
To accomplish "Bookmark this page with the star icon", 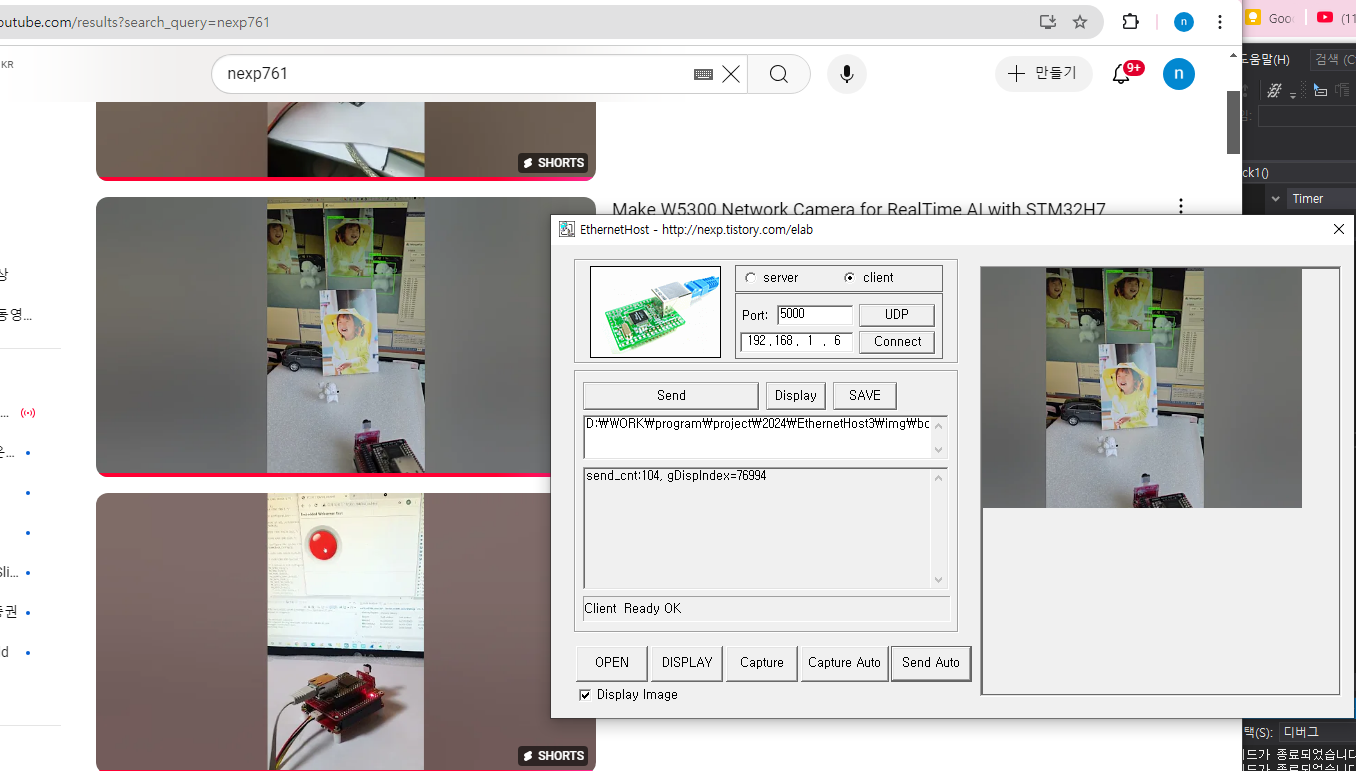I will 1080,22.
